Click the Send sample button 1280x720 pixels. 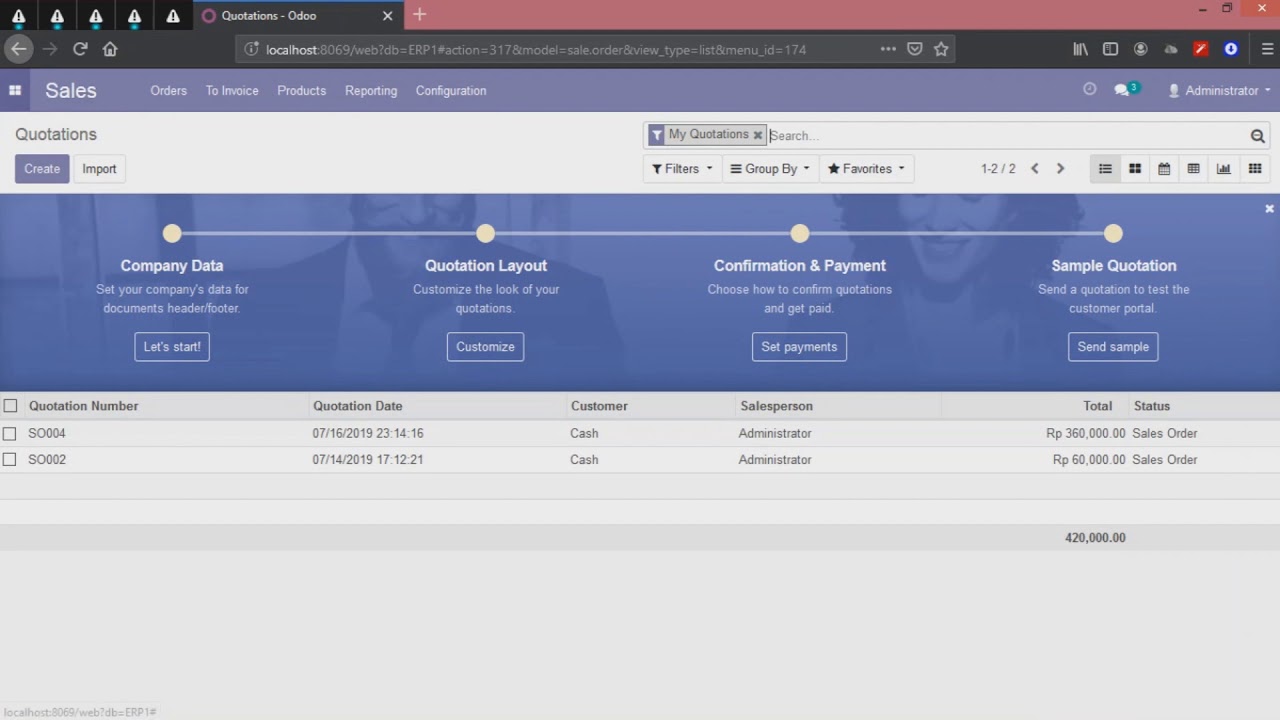1113,347
